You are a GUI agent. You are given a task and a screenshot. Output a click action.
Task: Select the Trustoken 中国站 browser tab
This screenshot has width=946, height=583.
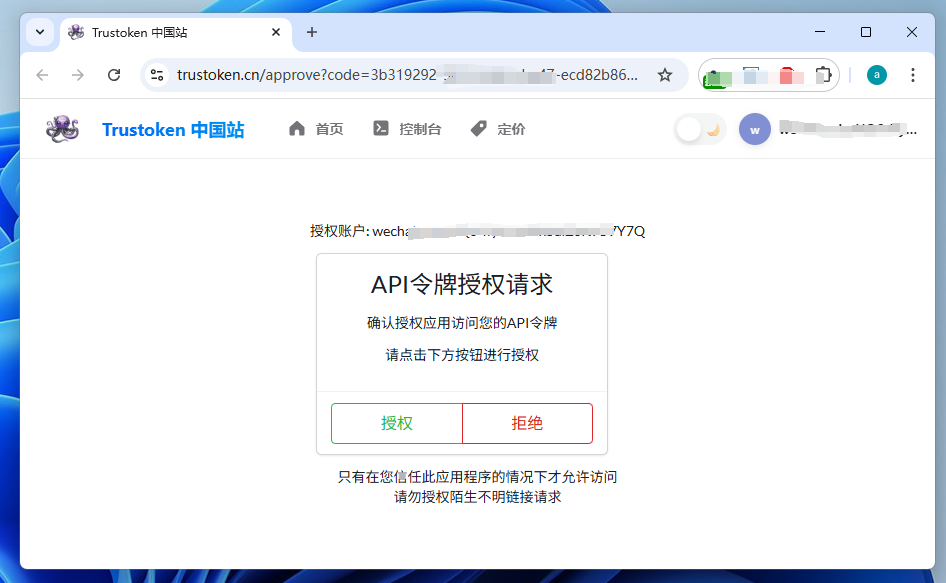pyautogui.click(x=175, y=33)
